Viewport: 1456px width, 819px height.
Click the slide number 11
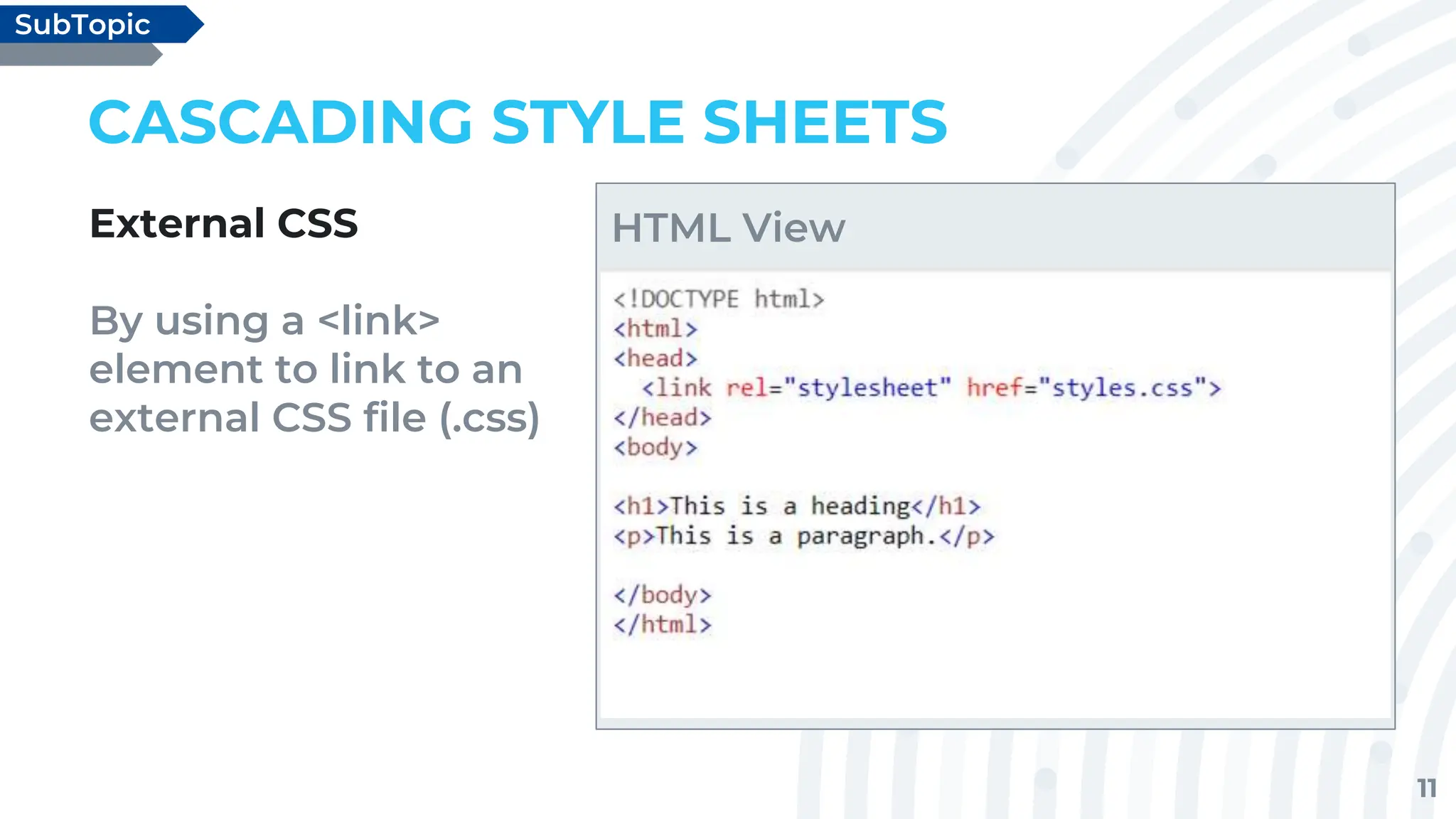pos(1426,788)
